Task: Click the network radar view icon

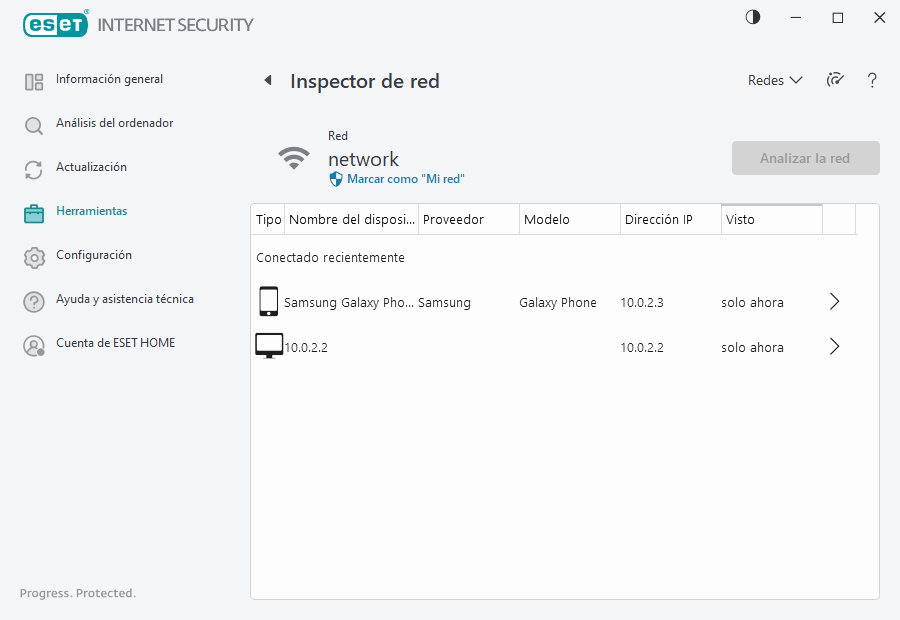Action: [x=835, y=81]
